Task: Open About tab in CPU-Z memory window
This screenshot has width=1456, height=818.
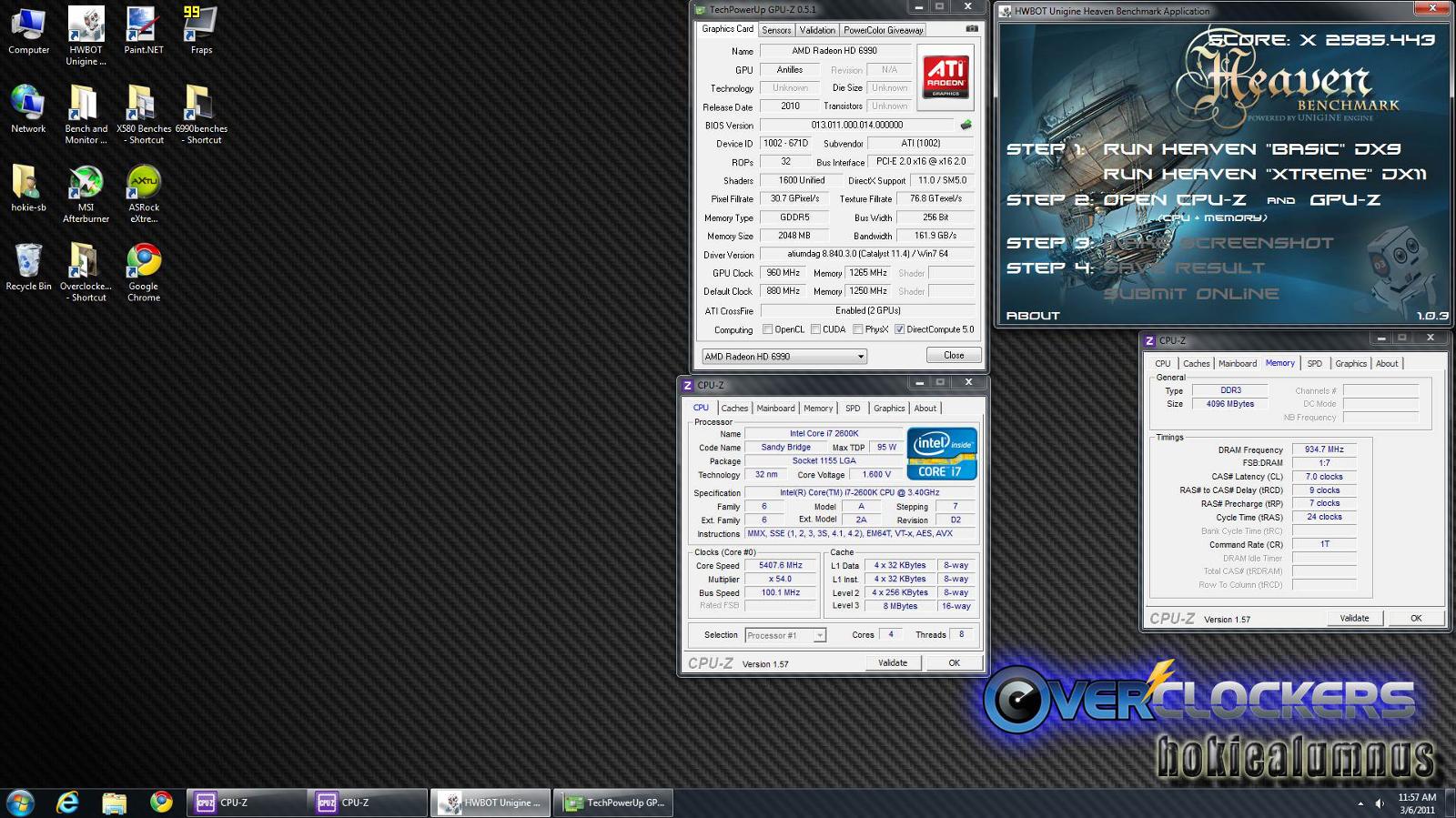Action: click(1387, 363)
